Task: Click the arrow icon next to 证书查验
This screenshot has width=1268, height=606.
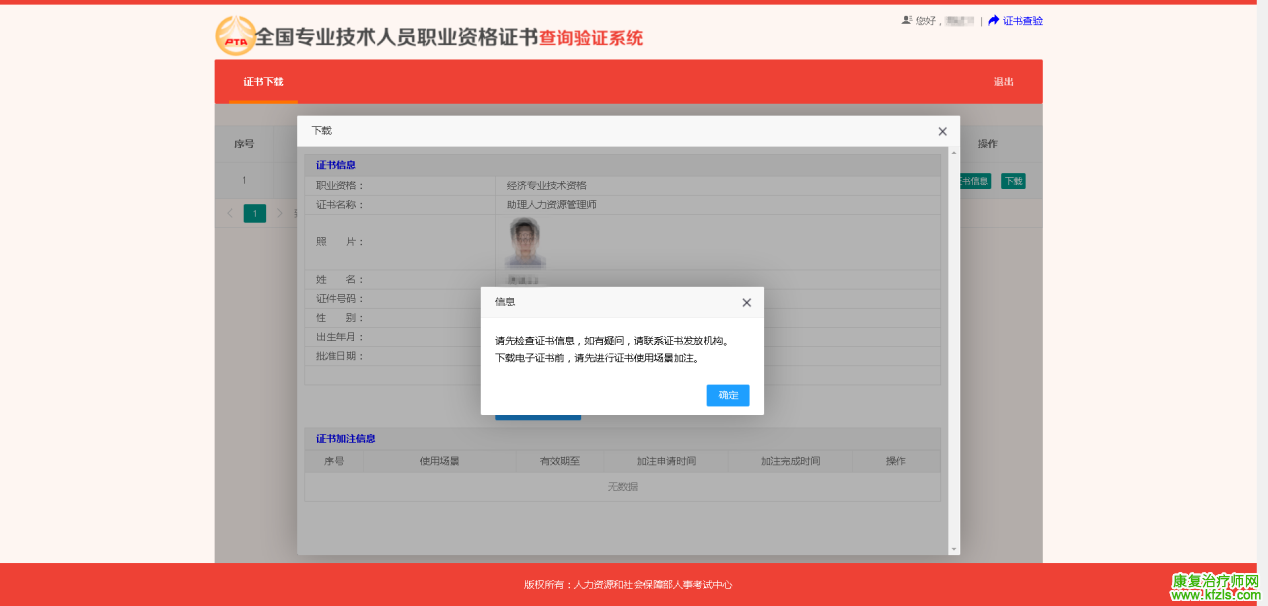Action: point(994,20)
